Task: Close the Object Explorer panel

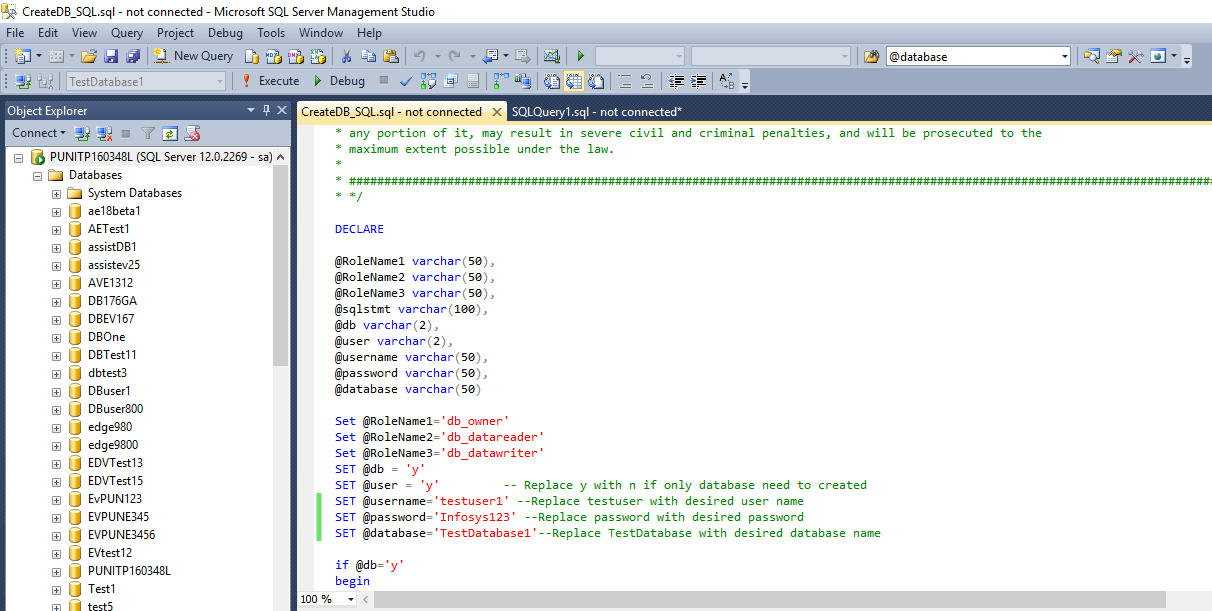Action: click(x=282, y=111)
